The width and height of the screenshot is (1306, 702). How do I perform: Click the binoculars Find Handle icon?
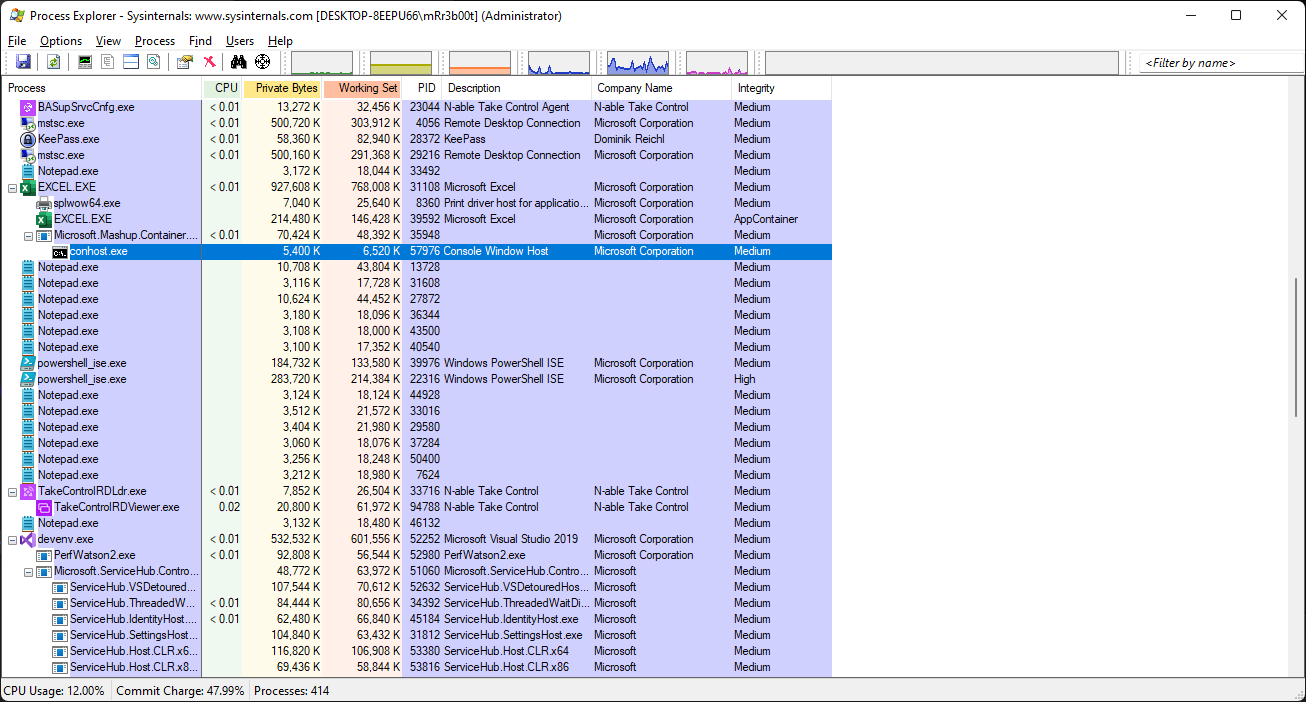(239, 62)
